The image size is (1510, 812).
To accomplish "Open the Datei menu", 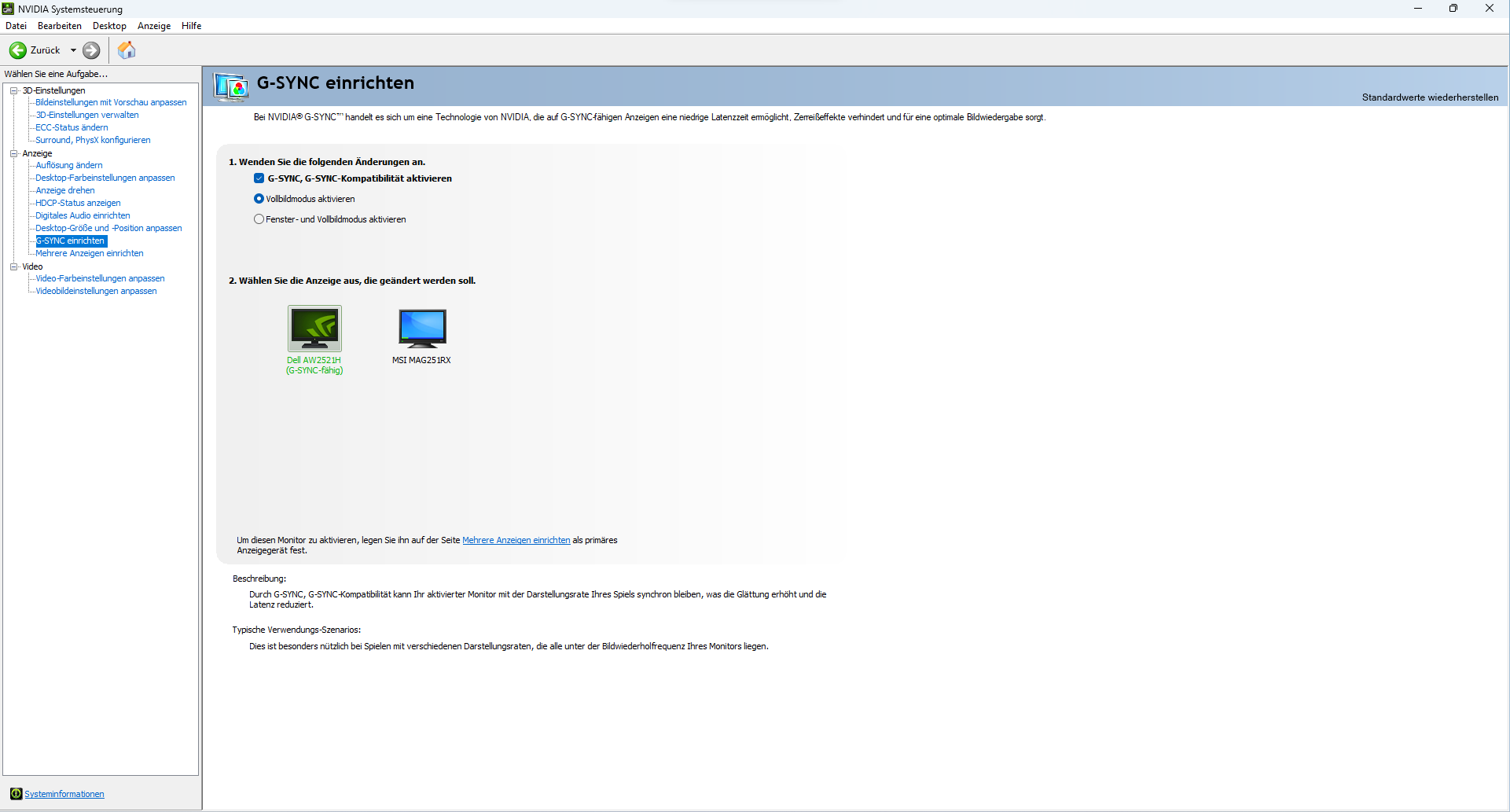I will 16,26.
